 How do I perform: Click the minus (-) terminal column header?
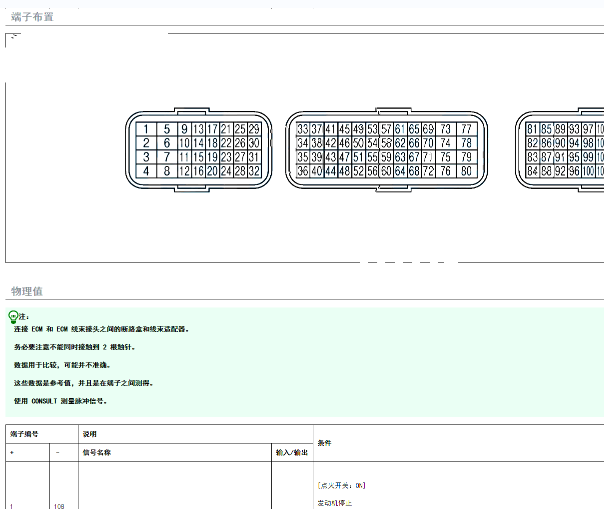(x=57, y=452)
